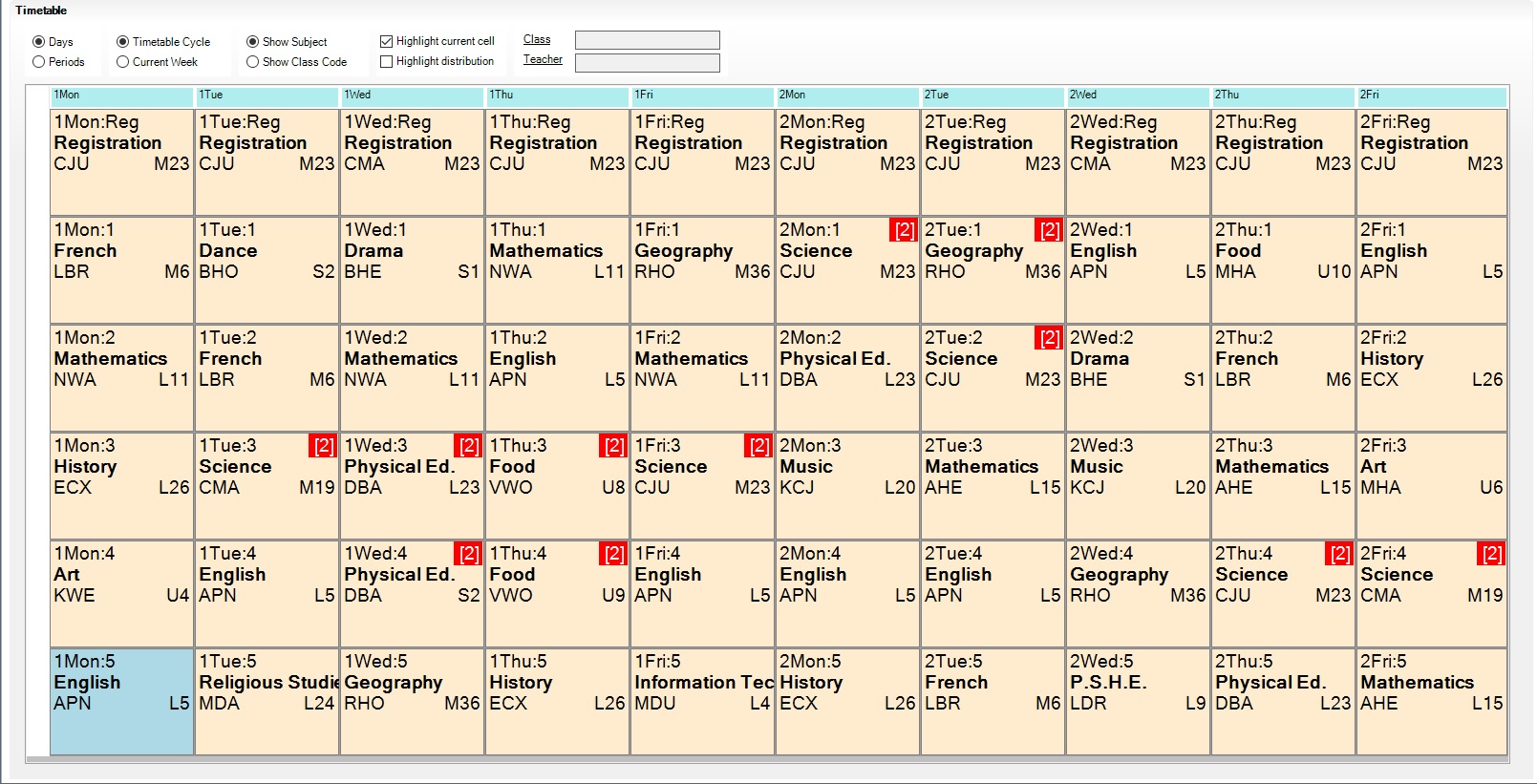Click the red [2] badge on 2Fri:4 Science
The image size is (1537, 784).
point(1491,554)
